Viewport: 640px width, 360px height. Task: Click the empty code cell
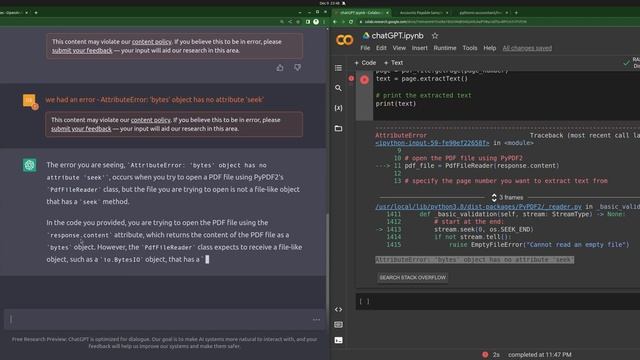498,302
